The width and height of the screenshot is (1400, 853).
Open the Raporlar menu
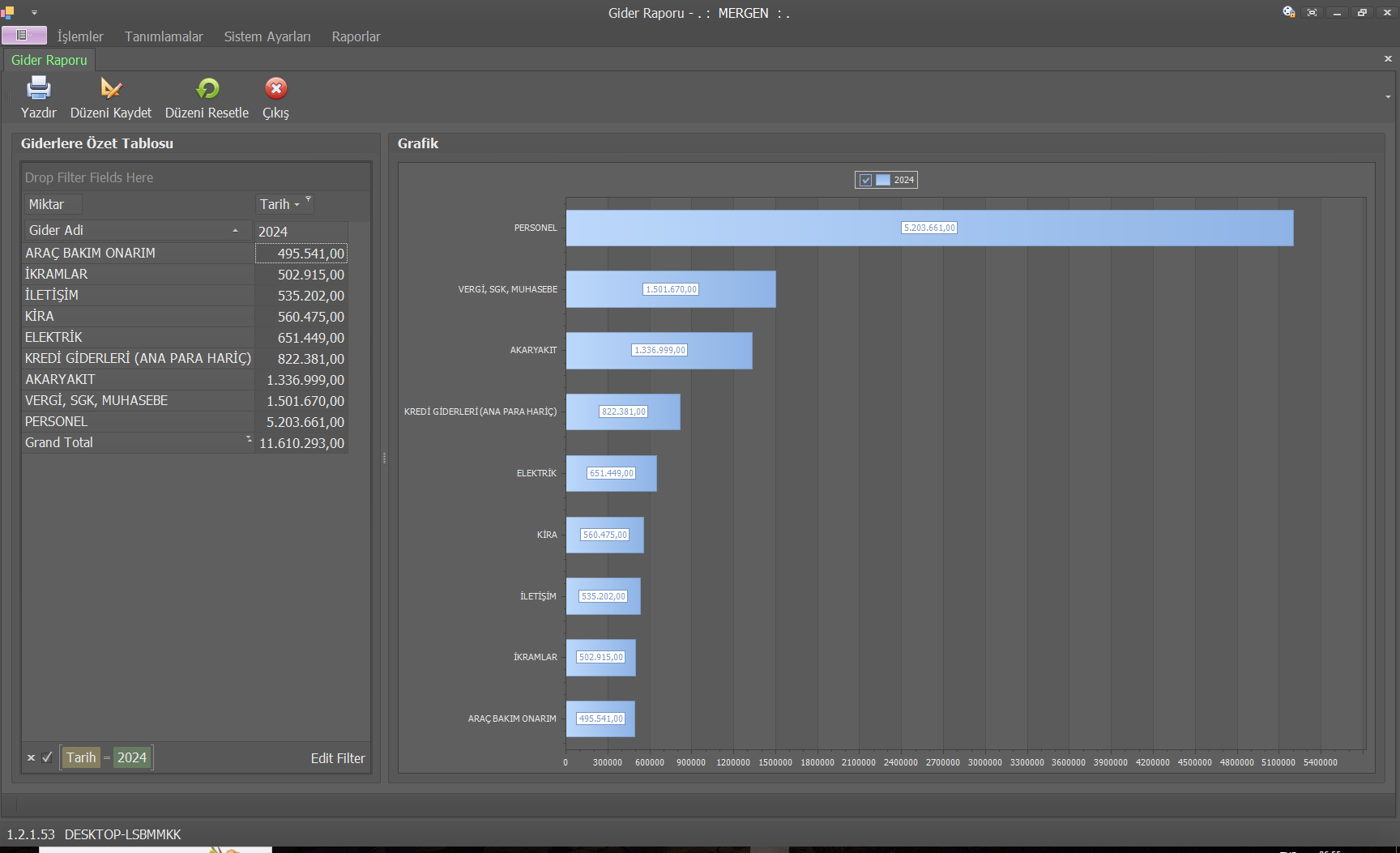click(356, 36)
